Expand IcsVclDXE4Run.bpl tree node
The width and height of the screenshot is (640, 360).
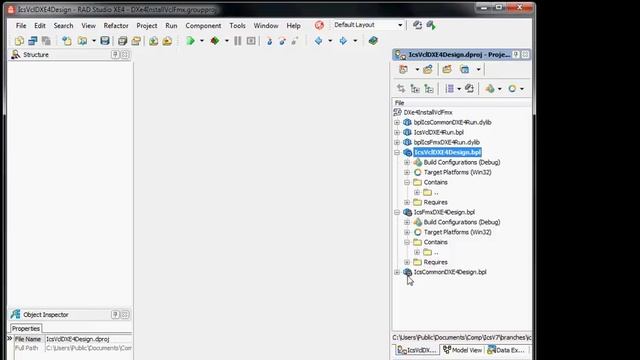[x=397, y=132]
